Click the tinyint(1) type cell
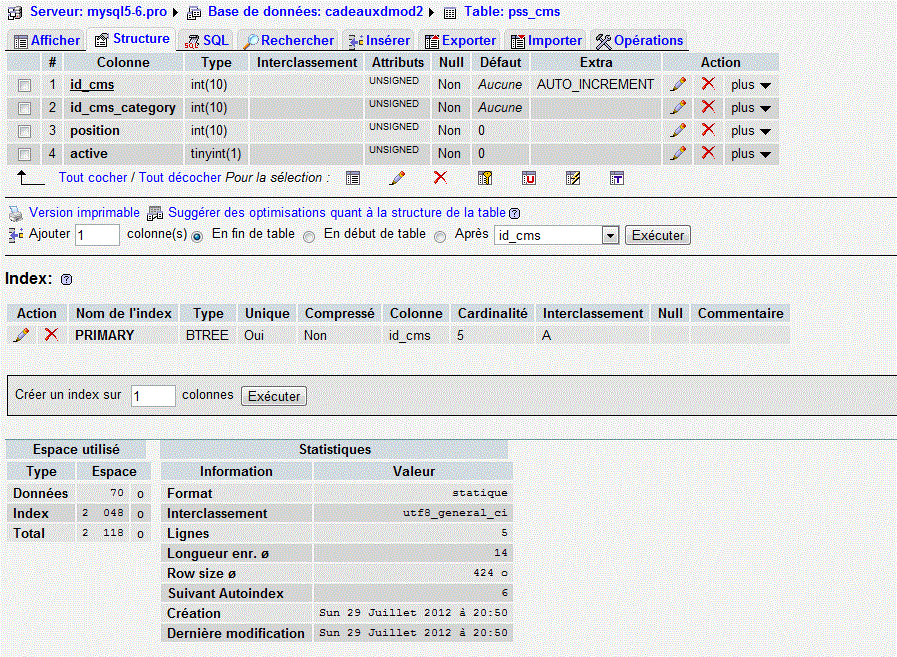 216,153
